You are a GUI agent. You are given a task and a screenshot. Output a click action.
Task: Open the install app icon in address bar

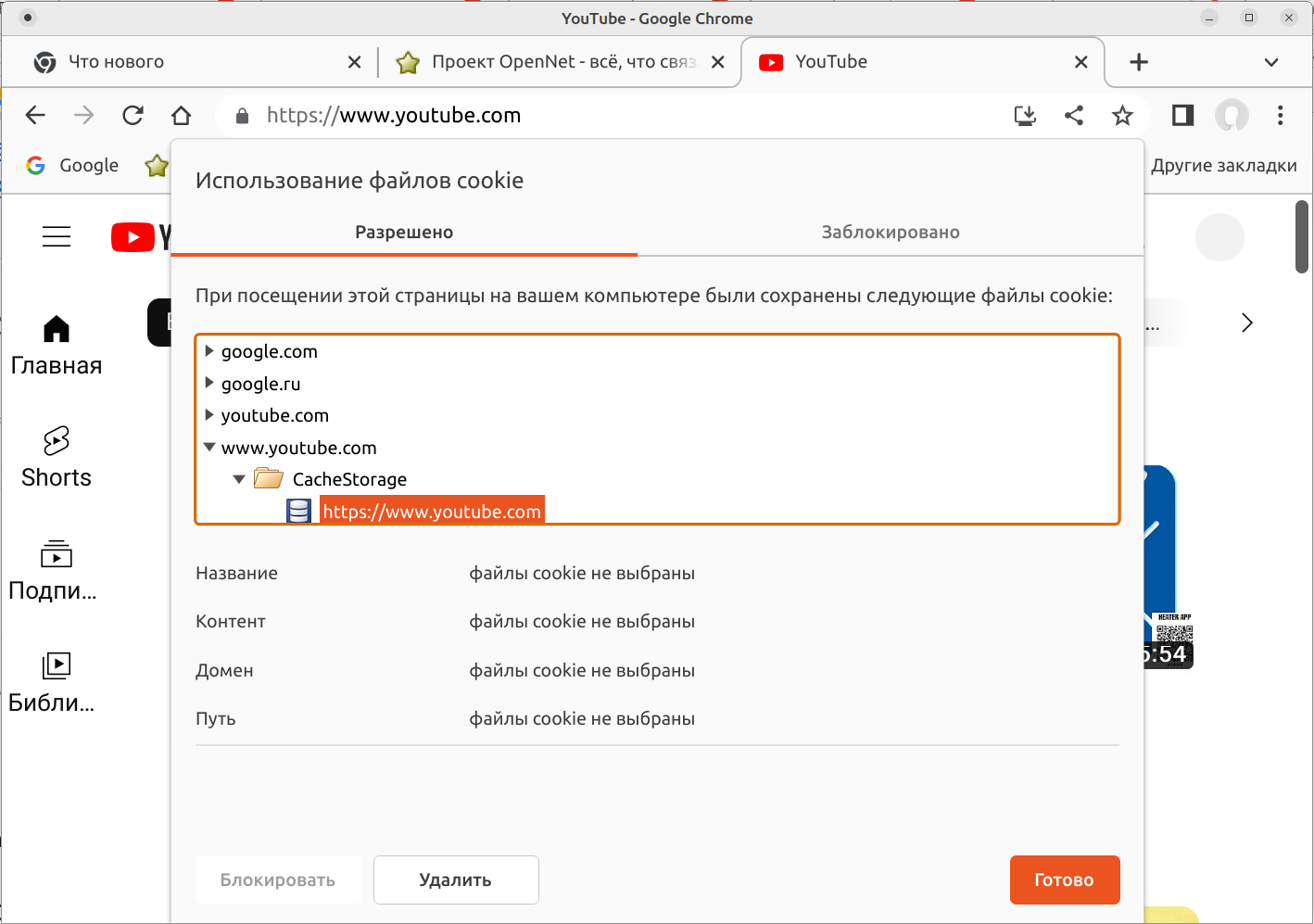[x=1025, y=115]
